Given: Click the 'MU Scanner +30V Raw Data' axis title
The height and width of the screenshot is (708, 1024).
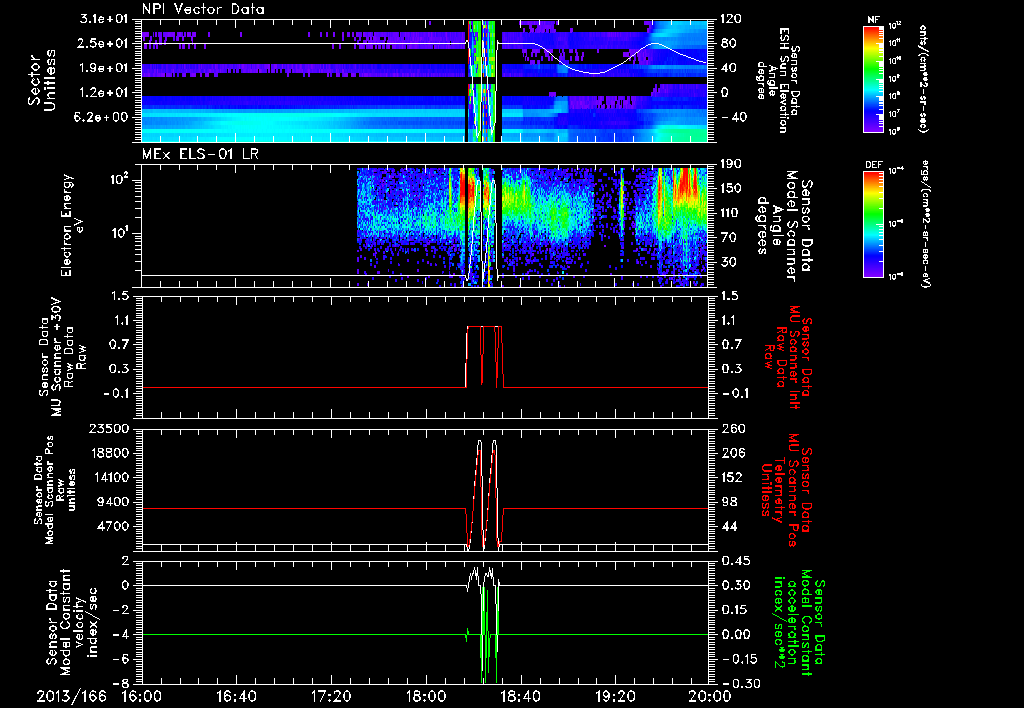Looking at the screenshot, I should (x=62, y=357).
